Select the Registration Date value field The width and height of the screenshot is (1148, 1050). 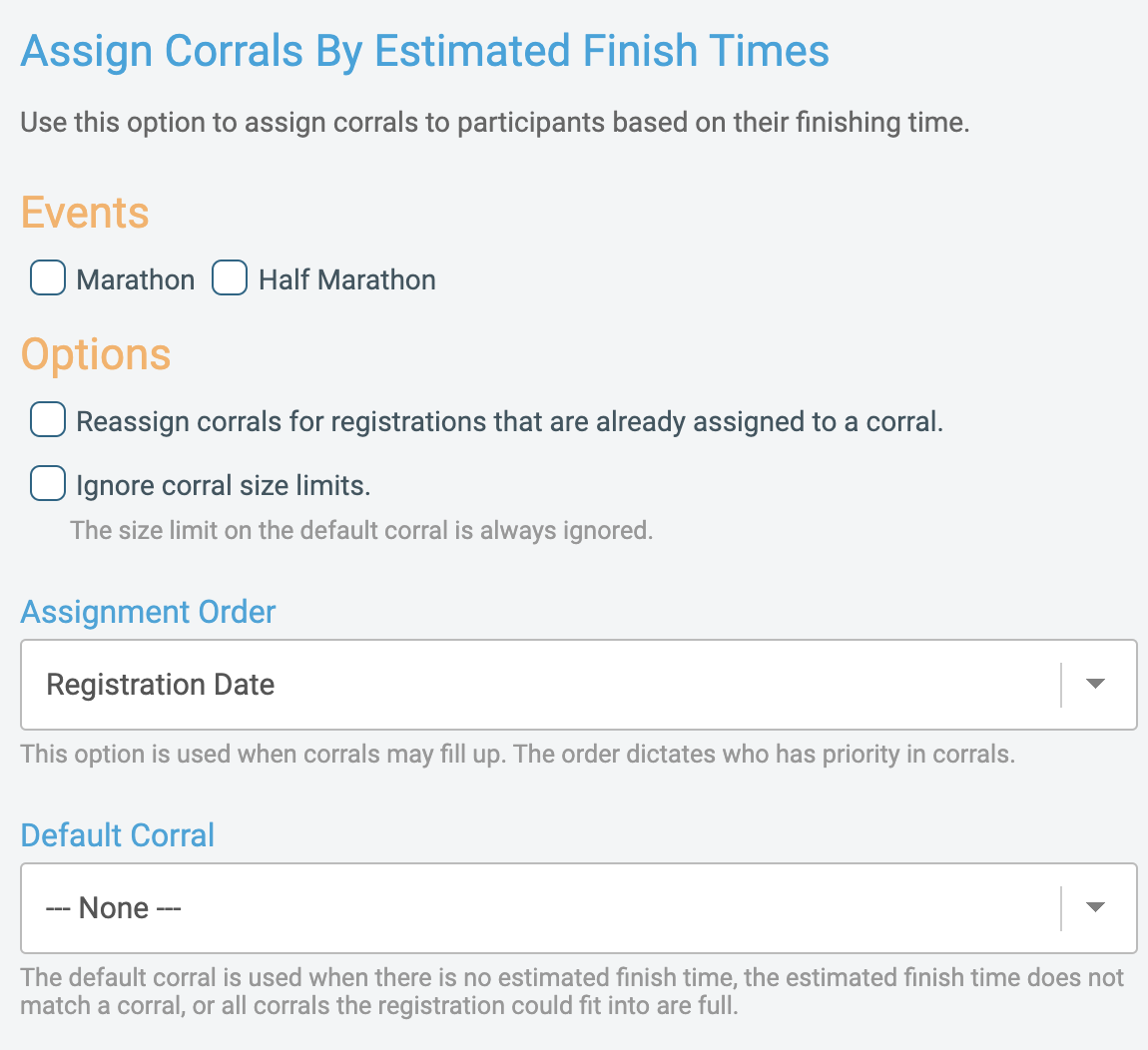tap(160, 685)
